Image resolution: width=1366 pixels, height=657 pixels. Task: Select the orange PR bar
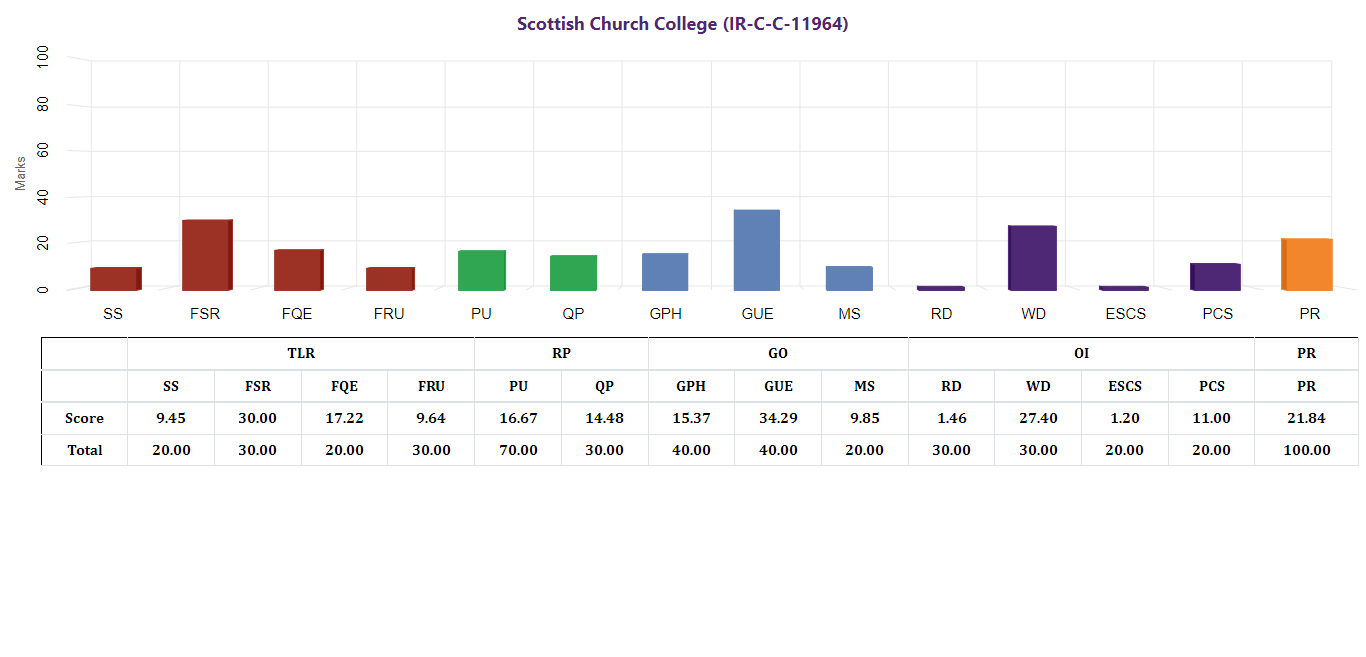click(1308, 265)
